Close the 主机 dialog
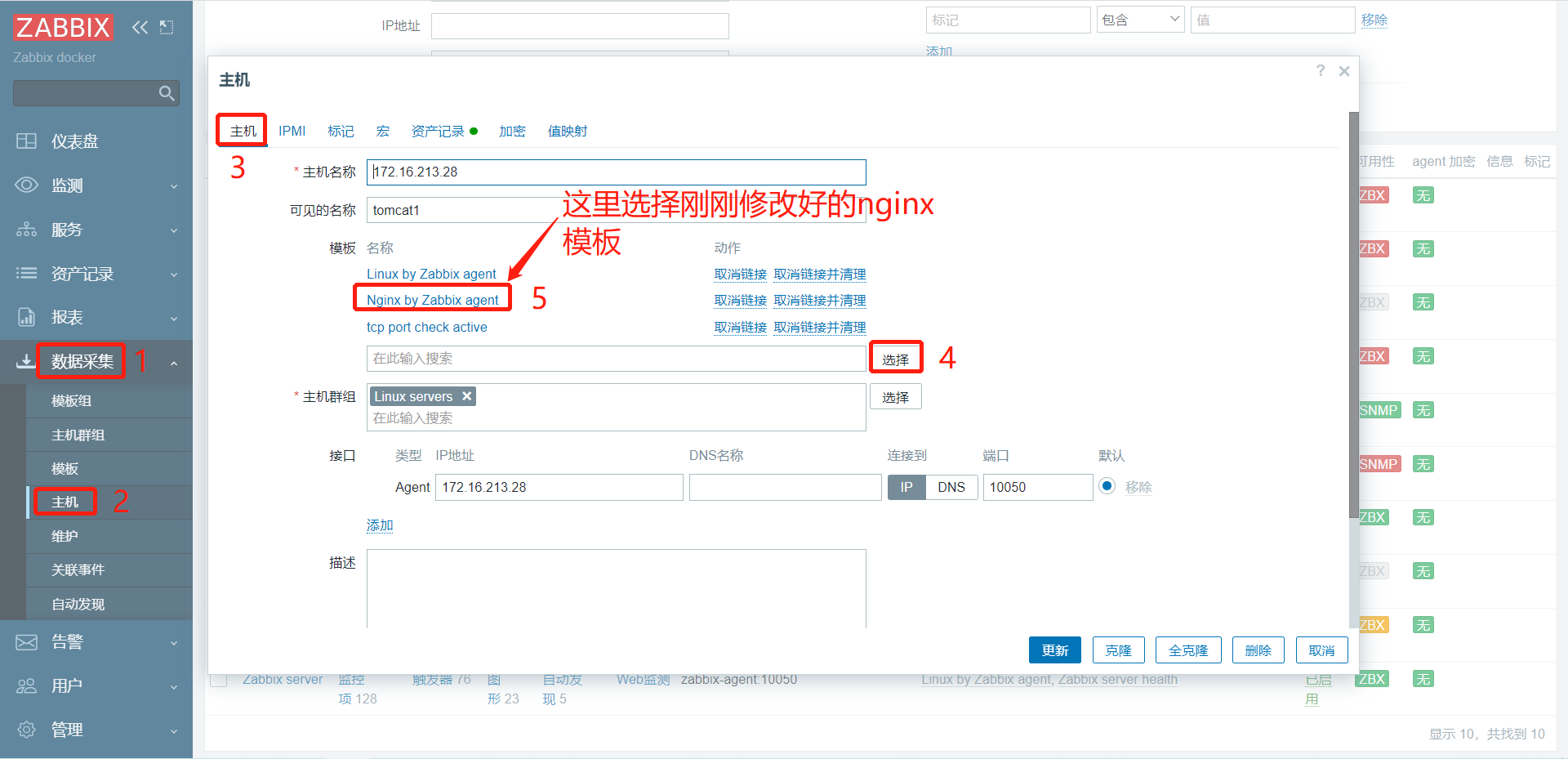The height and width of the screenshot is (759, 1568). click(x=1344, y=71)
